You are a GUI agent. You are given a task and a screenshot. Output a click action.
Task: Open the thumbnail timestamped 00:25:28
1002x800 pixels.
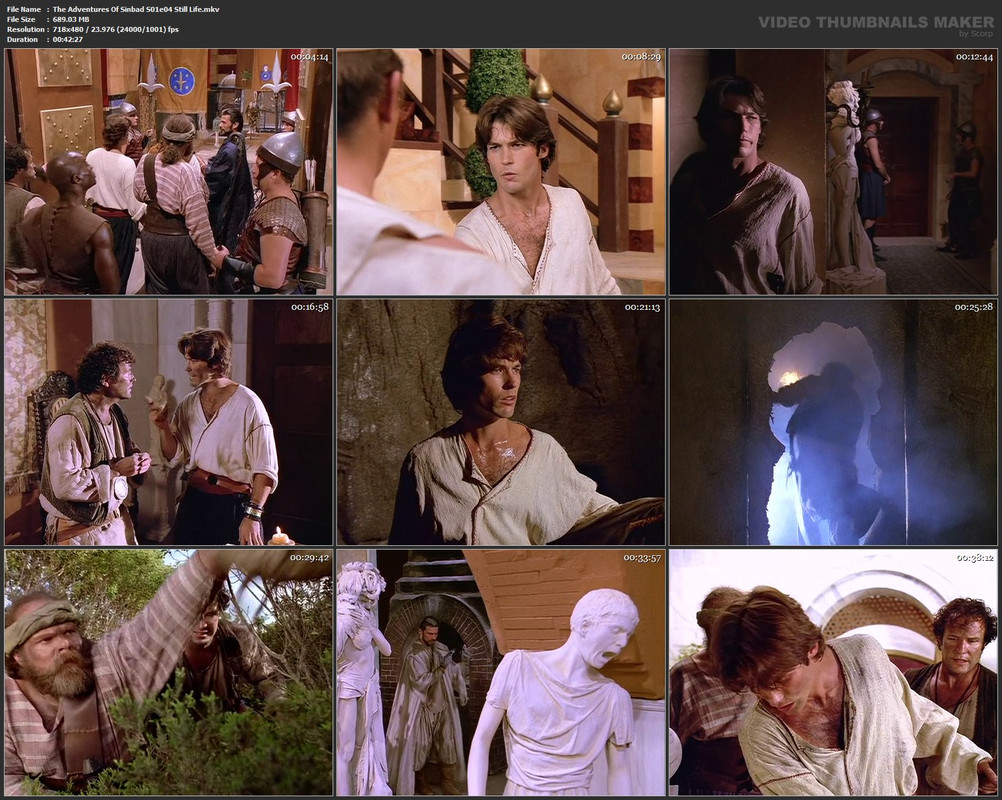click(833, 422)
